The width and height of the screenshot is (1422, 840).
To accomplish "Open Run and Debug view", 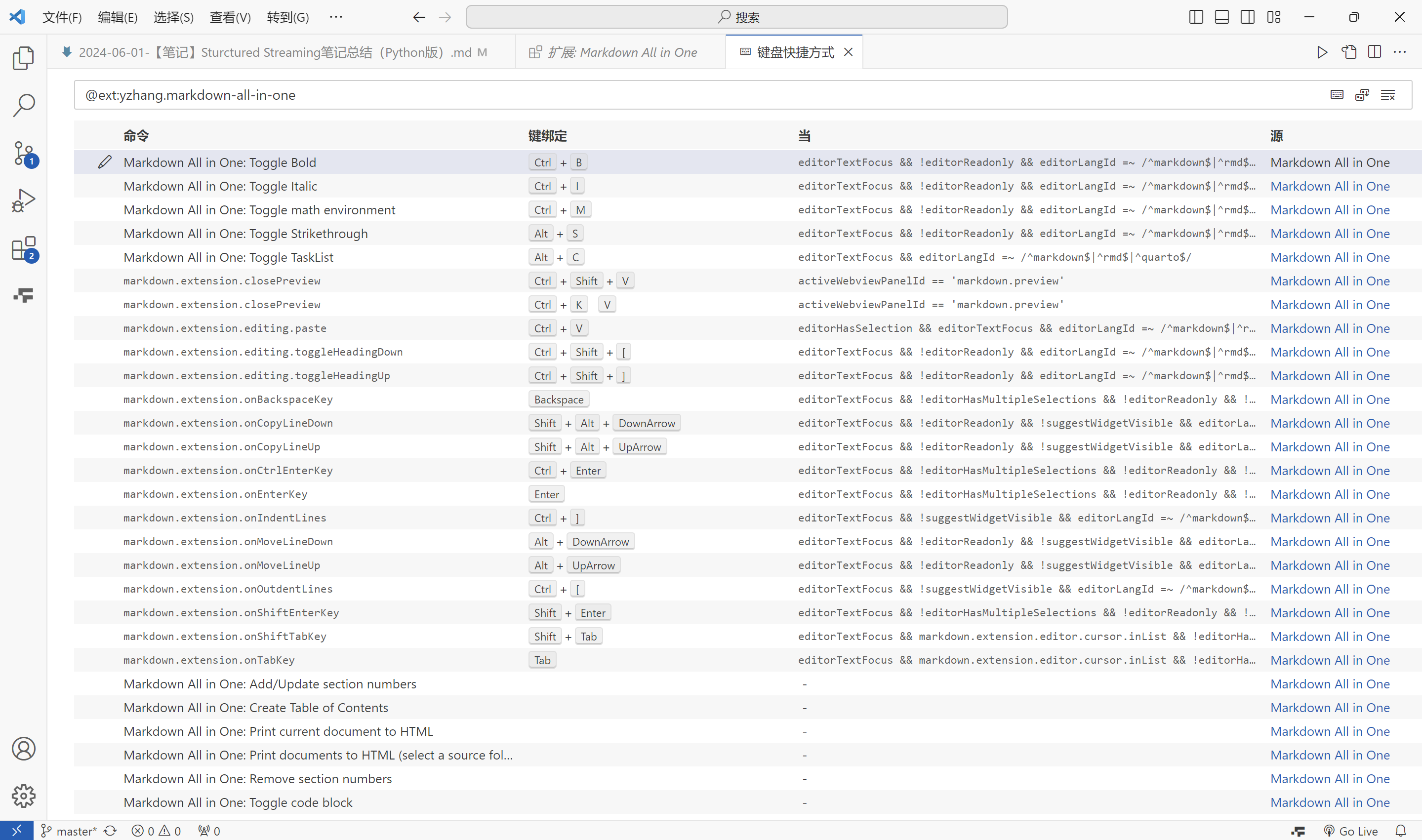I will click(23, 200).
